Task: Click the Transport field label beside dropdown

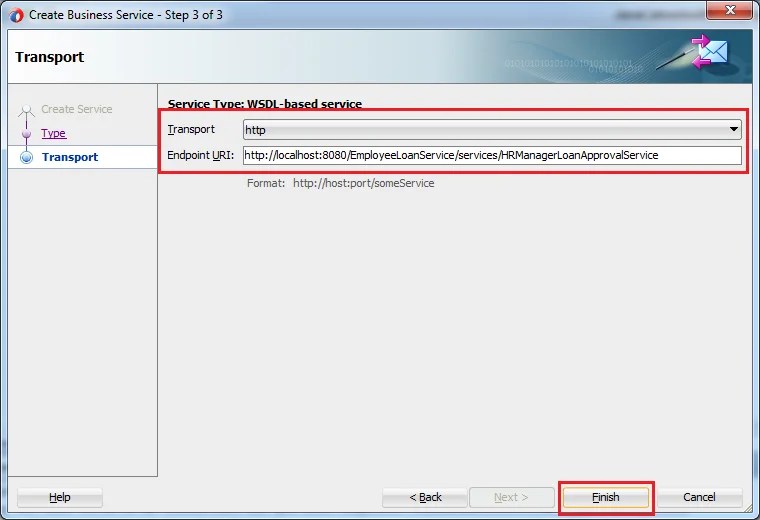Action: point(191,129)
